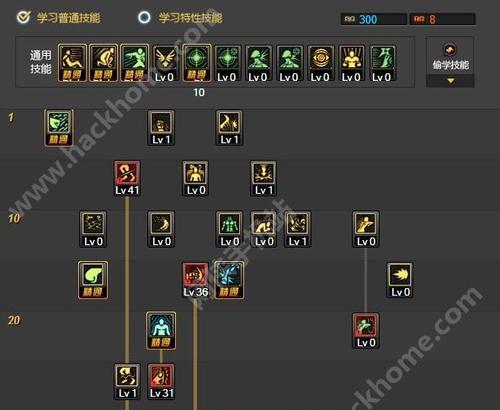Select the first crosshair general skill with 10
Screen dimensions: 500x410
[197, 63]
